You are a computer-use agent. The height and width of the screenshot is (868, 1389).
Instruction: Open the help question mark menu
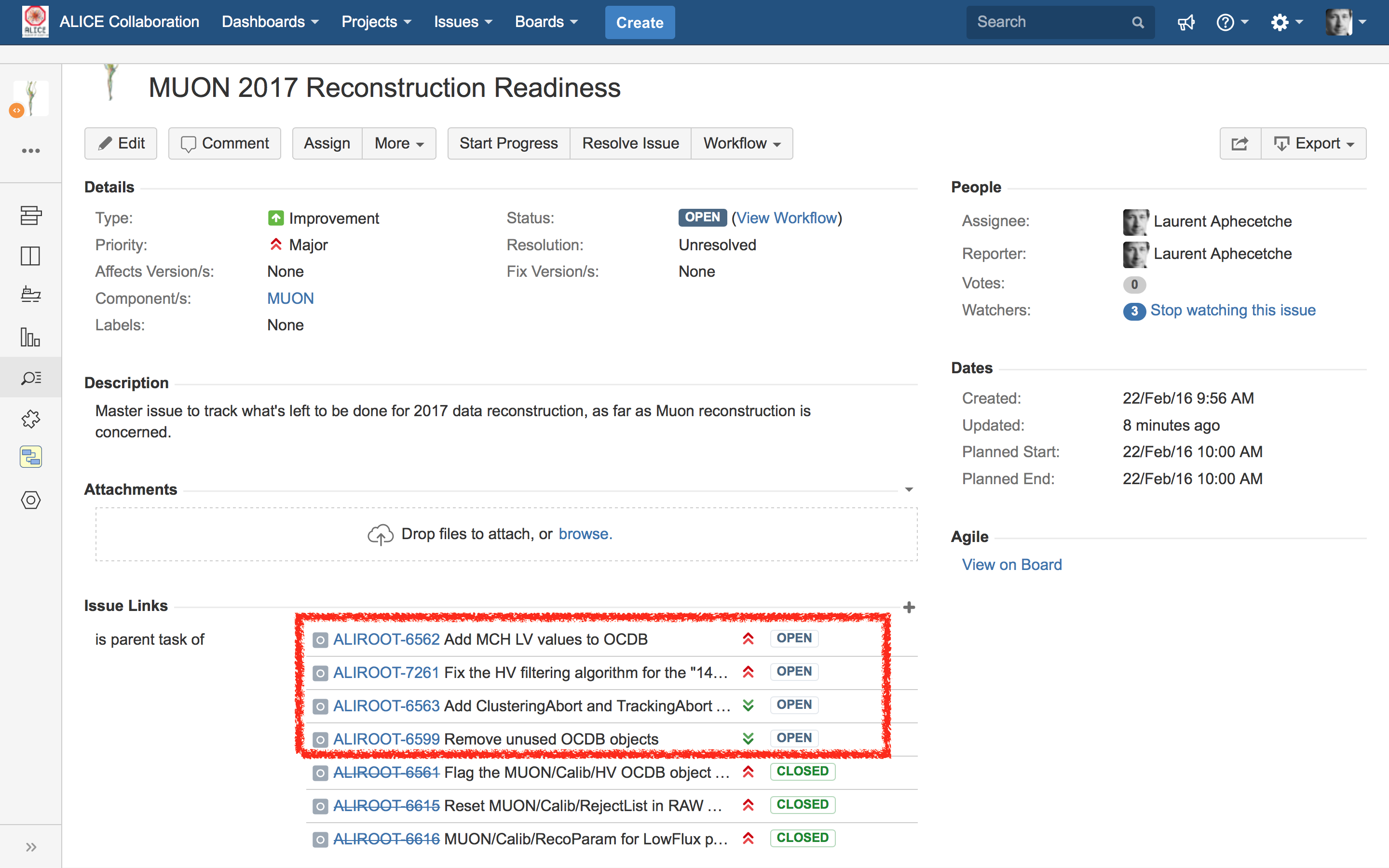1232,22
